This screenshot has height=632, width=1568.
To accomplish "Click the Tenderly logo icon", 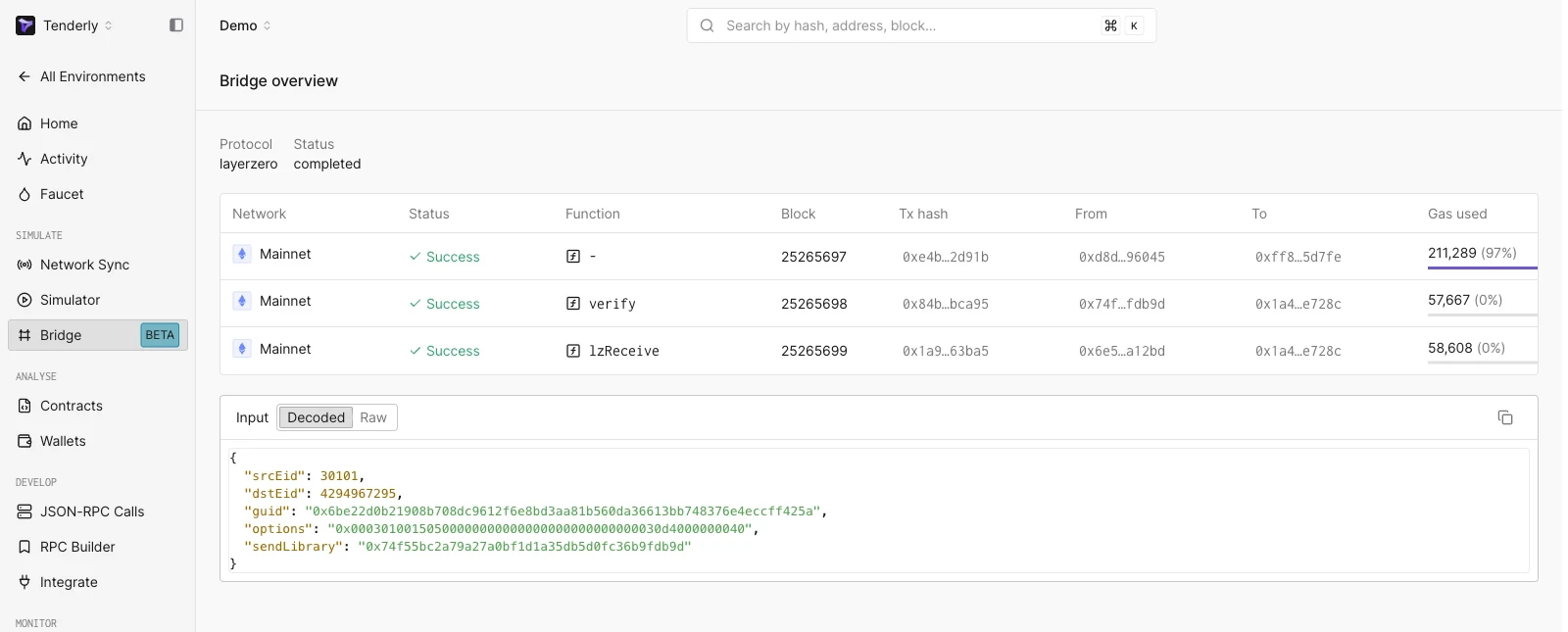I will tap(25, 25).
